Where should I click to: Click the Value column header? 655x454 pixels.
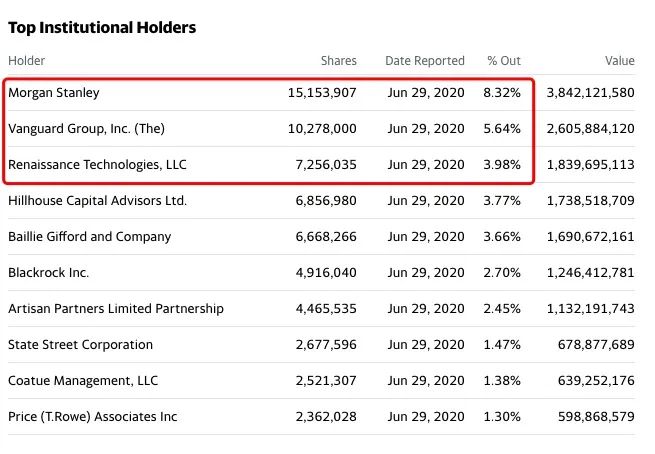pos(619,61)
